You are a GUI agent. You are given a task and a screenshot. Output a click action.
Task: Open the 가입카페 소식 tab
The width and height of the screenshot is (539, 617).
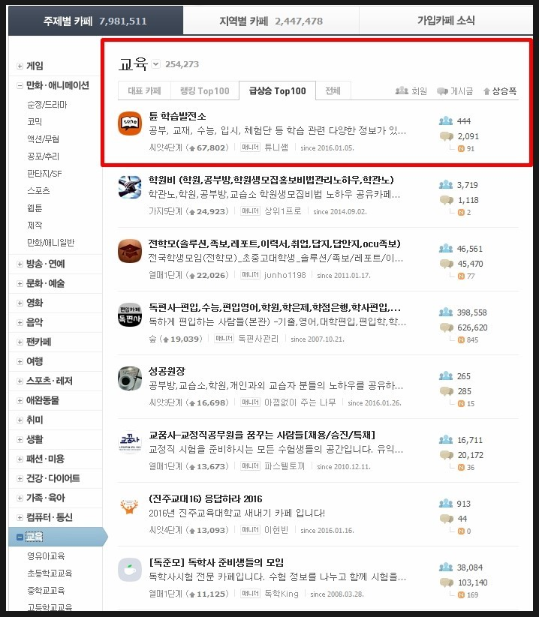[446, 20]
